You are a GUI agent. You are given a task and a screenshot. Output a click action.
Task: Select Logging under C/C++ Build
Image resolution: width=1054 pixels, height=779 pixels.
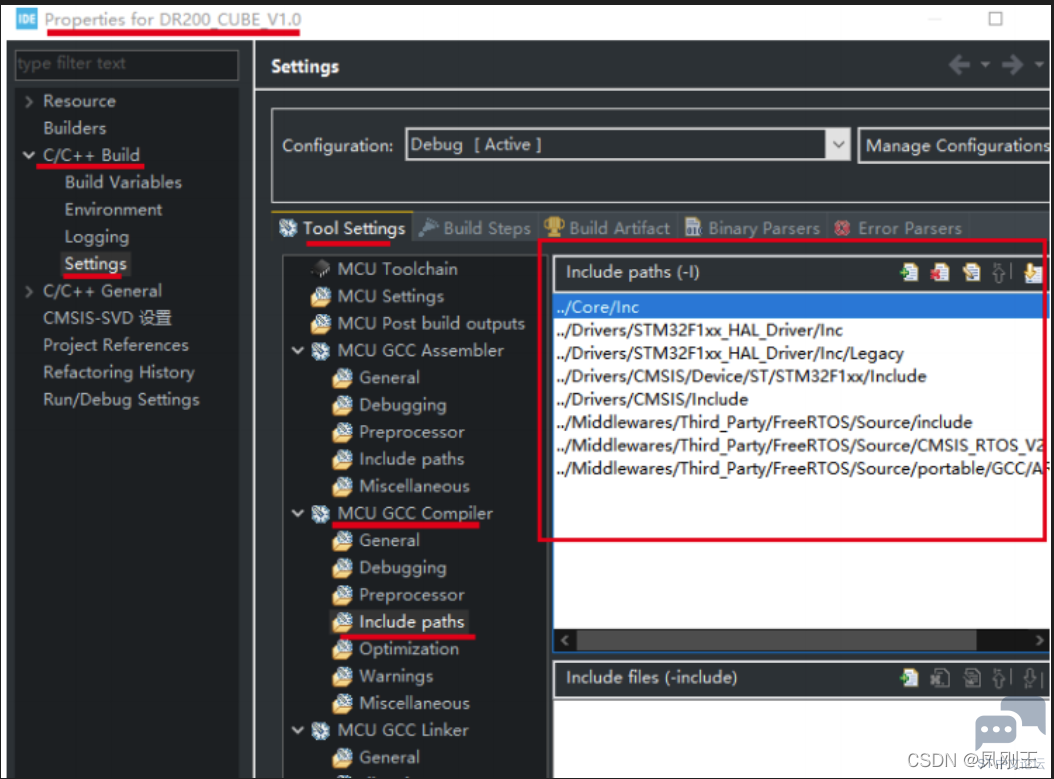click(97, 237)
